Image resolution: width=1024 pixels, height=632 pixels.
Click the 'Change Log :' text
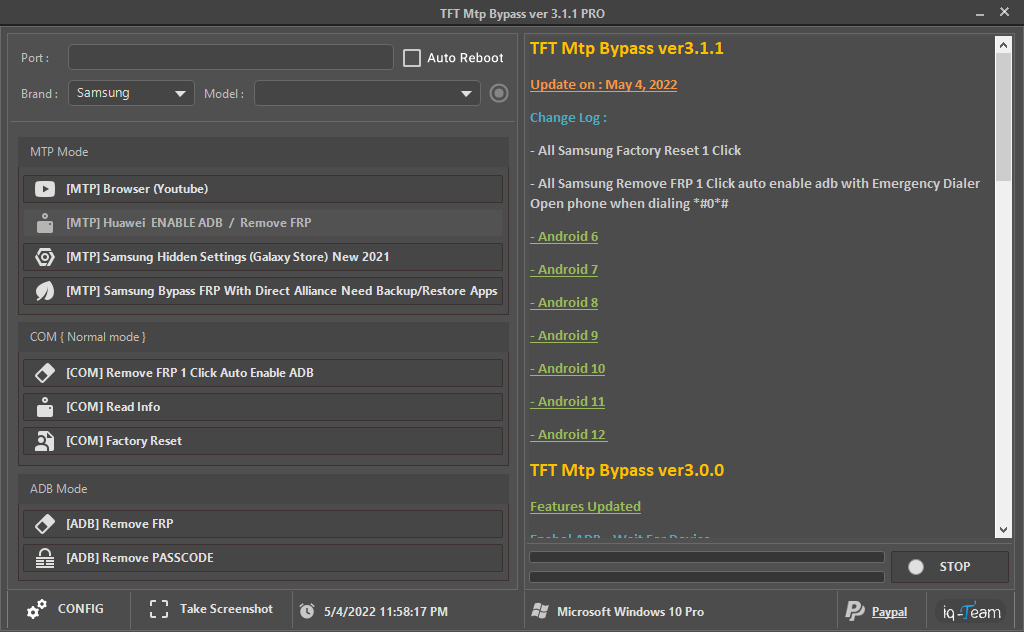coord(568,118)
